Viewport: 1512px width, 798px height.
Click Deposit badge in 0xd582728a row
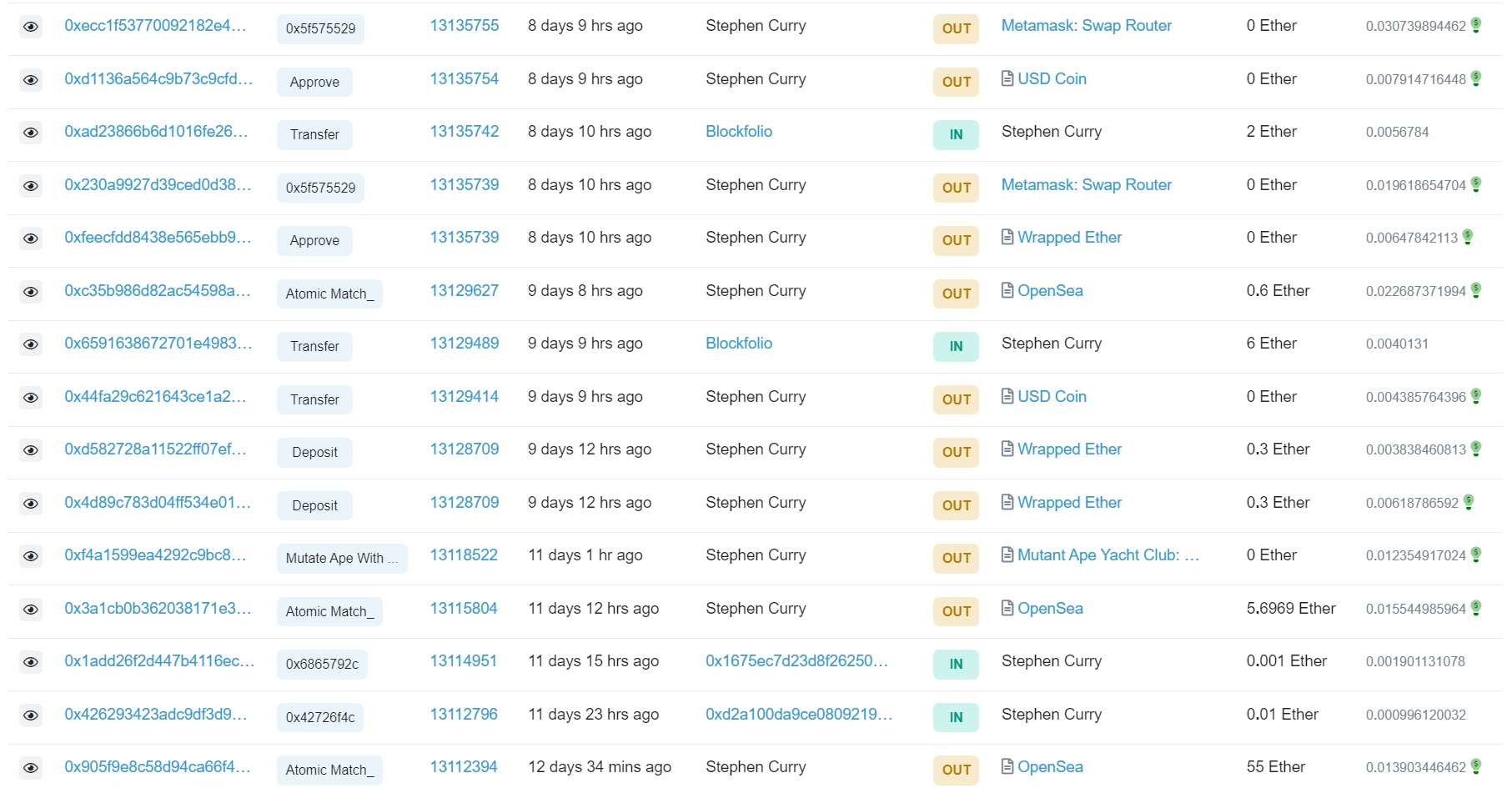[x=314, y=453]
